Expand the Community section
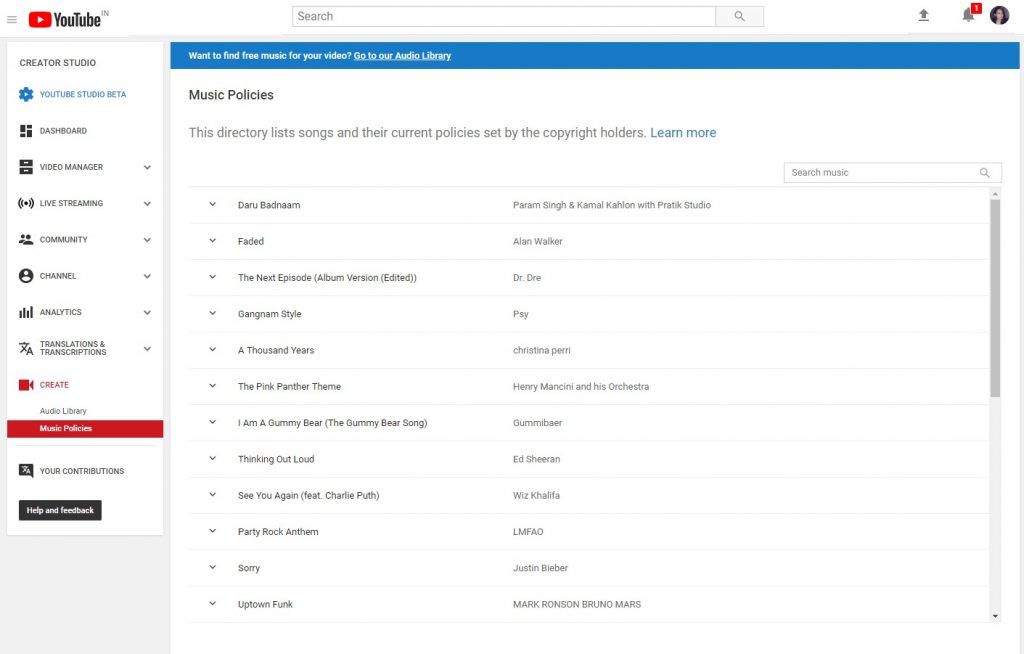The height and width of the screenshot is (654, 1024). (x=148, y=240)
